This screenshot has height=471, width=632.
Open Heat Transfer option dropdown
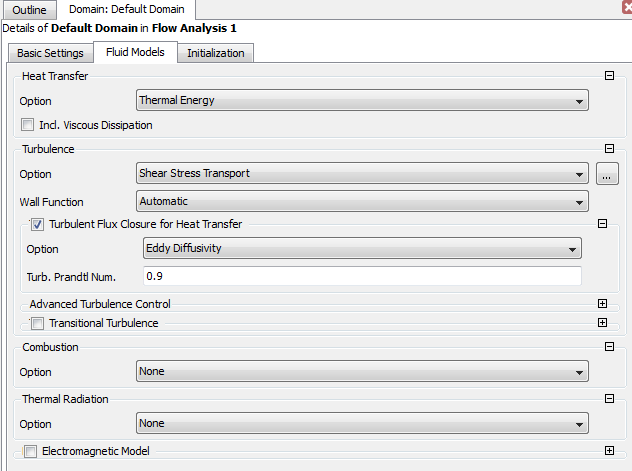coord(362,100)
